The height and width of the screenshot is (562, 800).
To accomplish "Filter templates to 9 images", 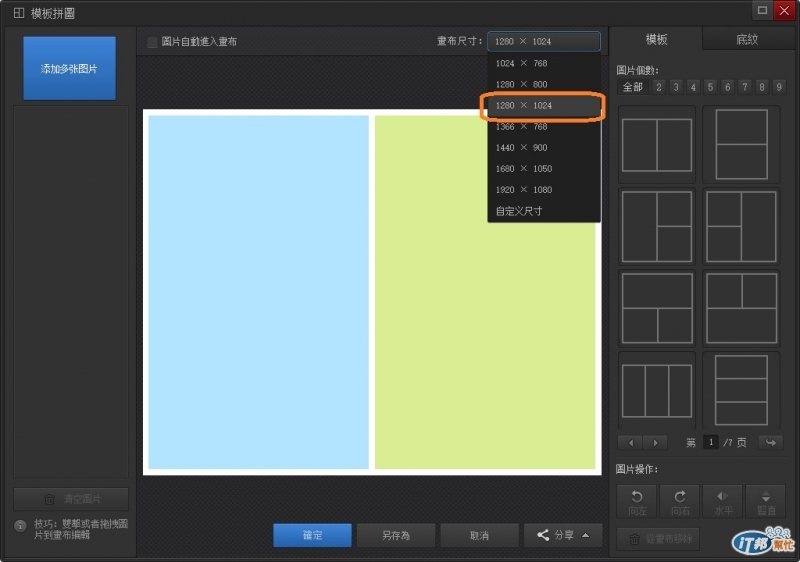I will coord(779,87).
